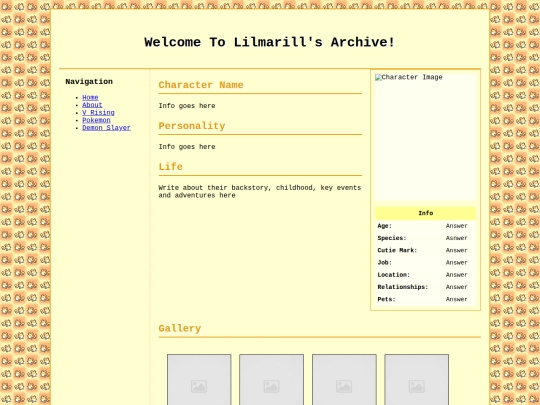Click the Age: label in info table
The width and height of the screenshot is (540, 405).
point(385,226)
